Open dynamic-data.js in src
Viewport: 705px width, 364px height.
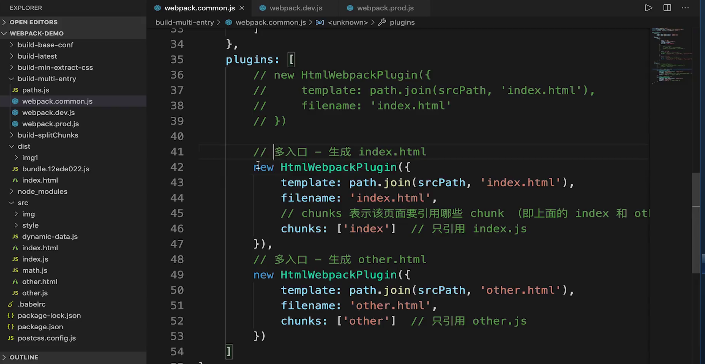tap(73, 236)
